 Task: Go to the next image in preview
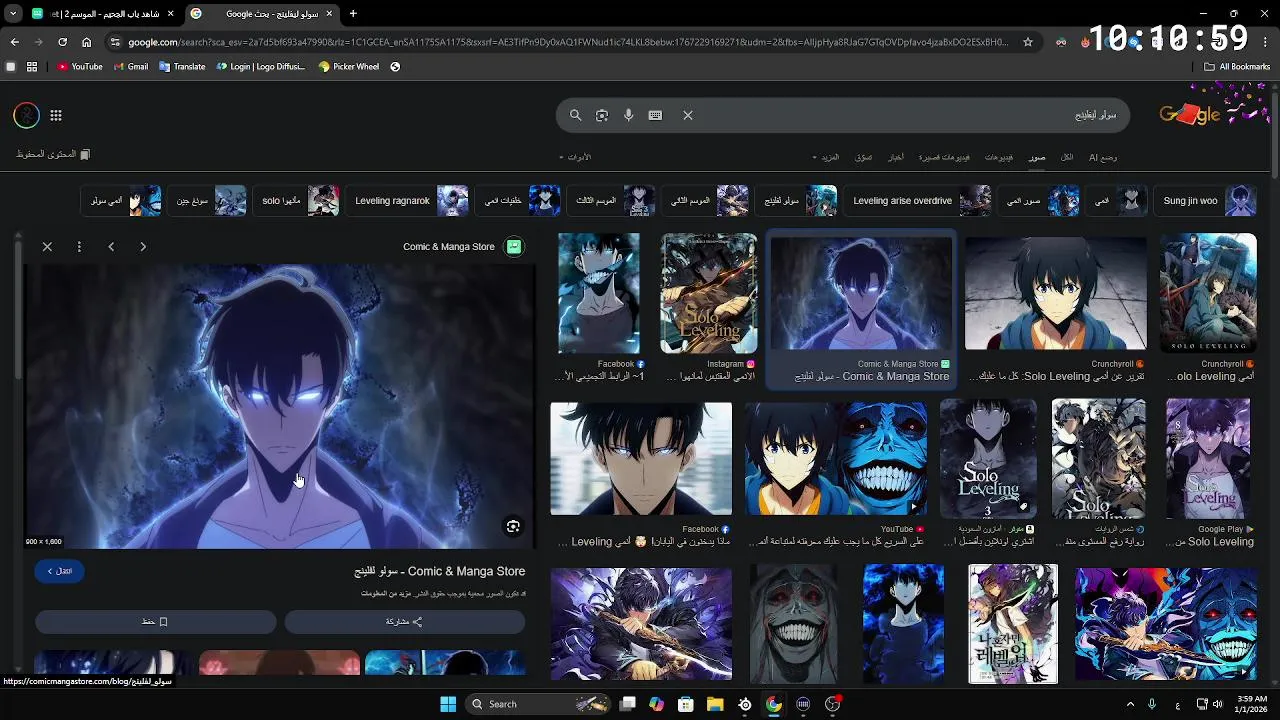coord(143,246)
